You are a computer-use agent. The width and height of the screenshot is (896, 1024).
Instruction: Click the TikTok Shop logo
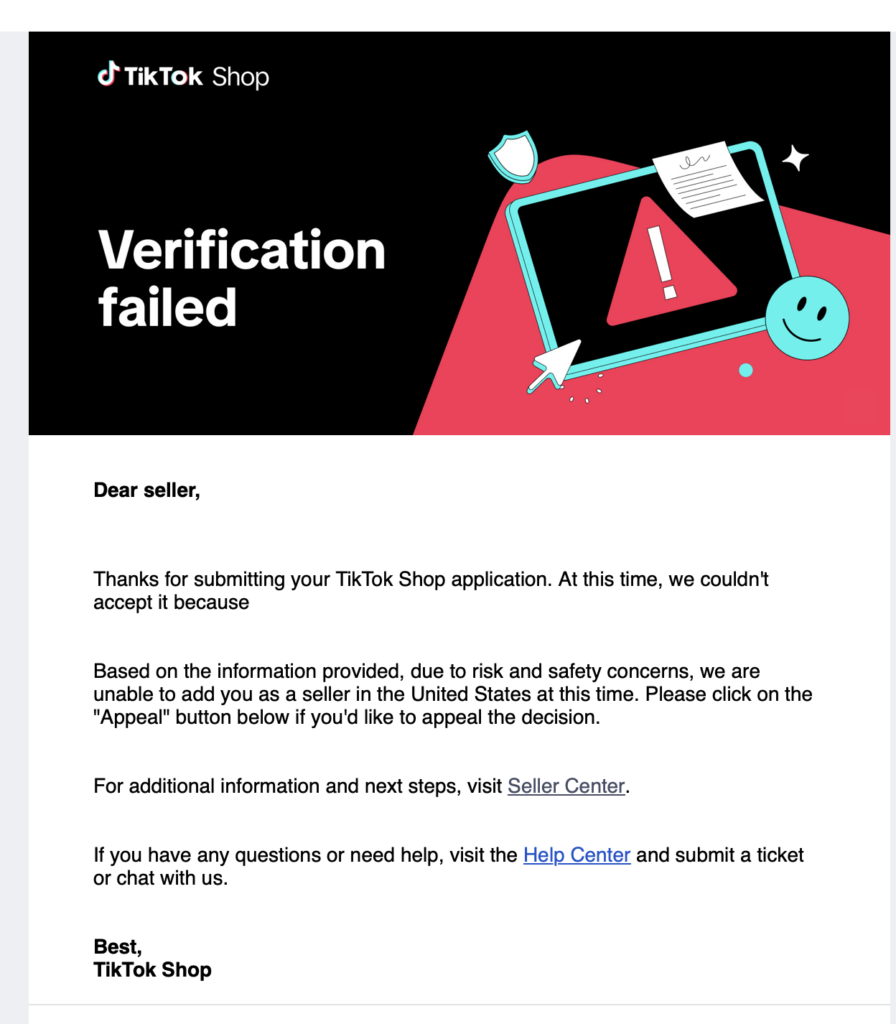coord(183,76)
